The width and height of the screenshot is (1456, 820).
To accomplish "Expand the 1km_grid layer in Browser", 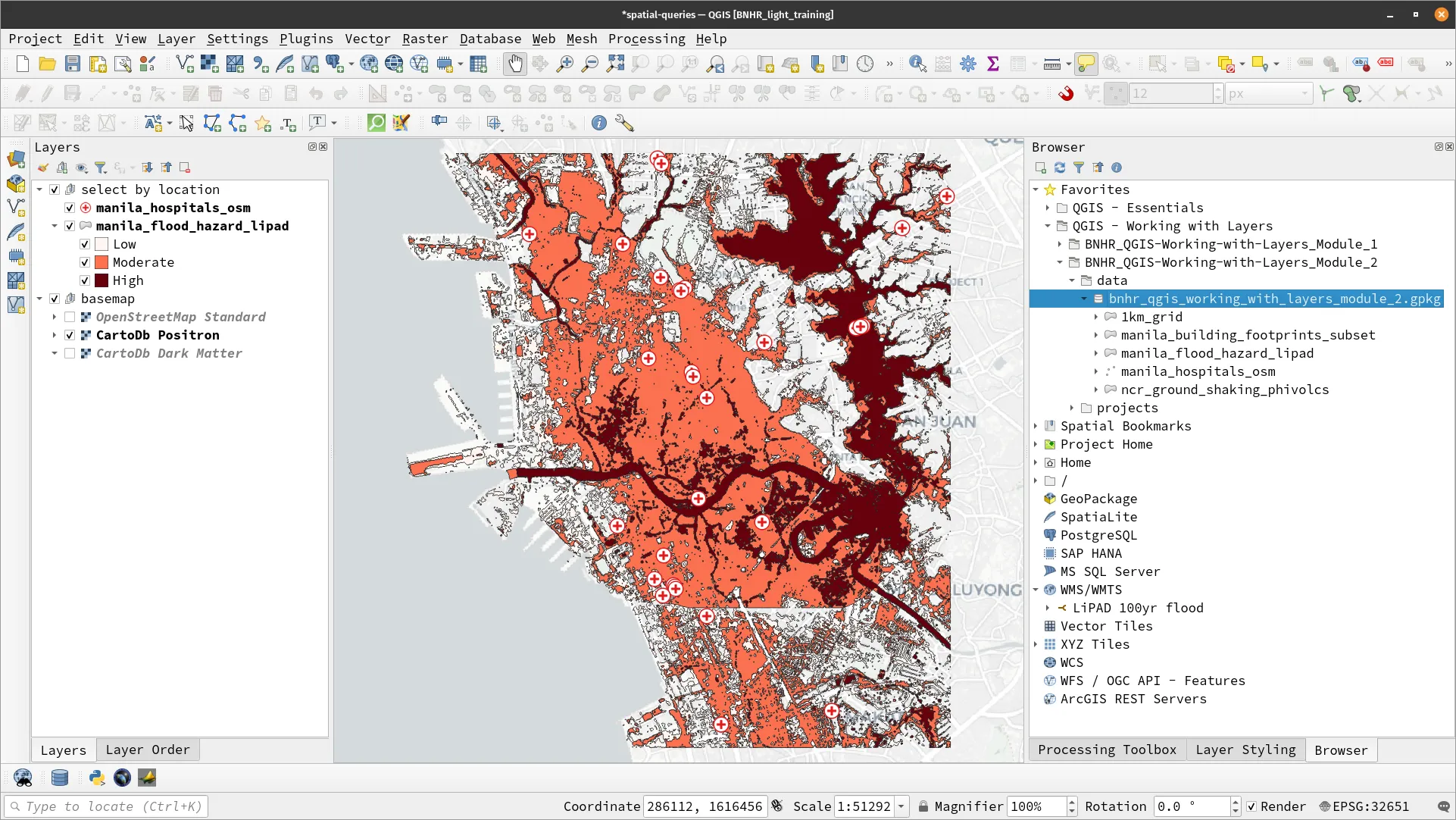I will tap(1096, 317).
